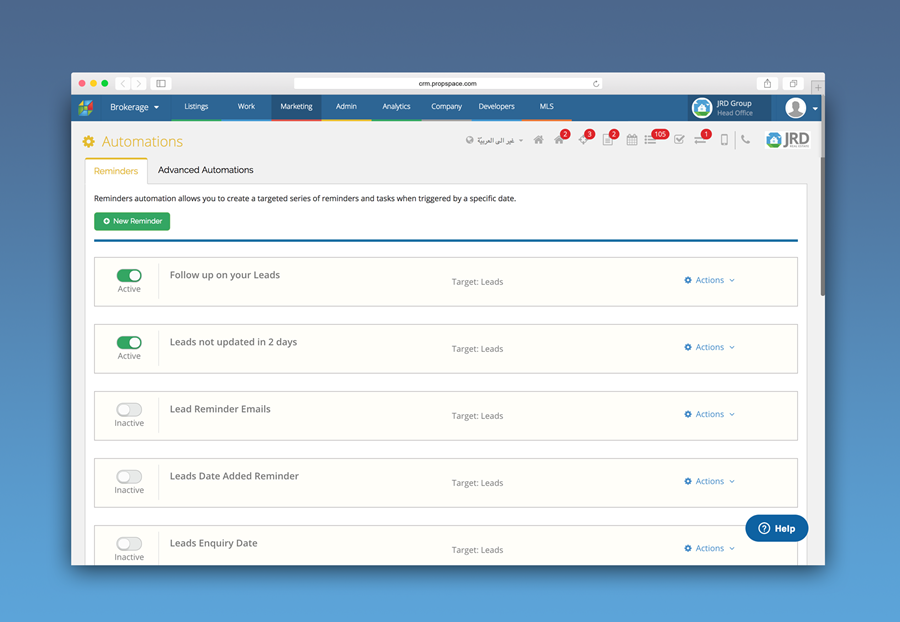Click the user profile avatar picture
The width and height of the screenshot is (900, 622).
coord(796,107)
